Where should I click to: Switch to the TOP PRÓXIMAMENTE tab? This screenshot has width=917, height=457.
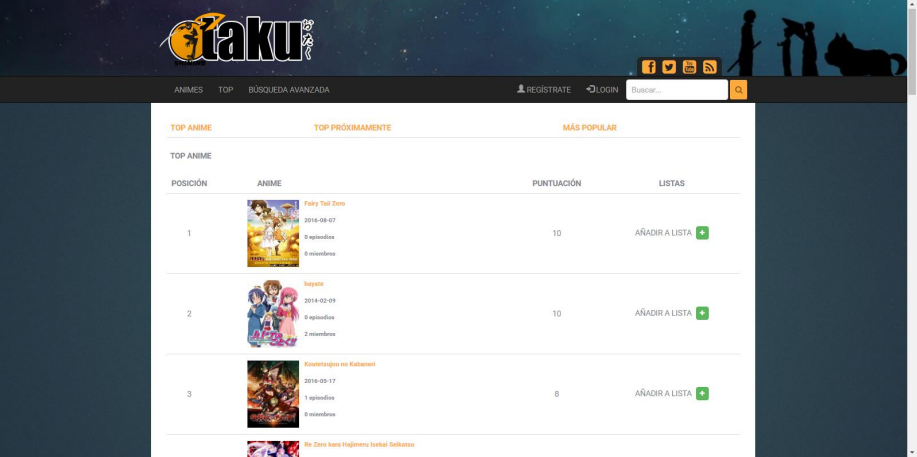(352, 128)
